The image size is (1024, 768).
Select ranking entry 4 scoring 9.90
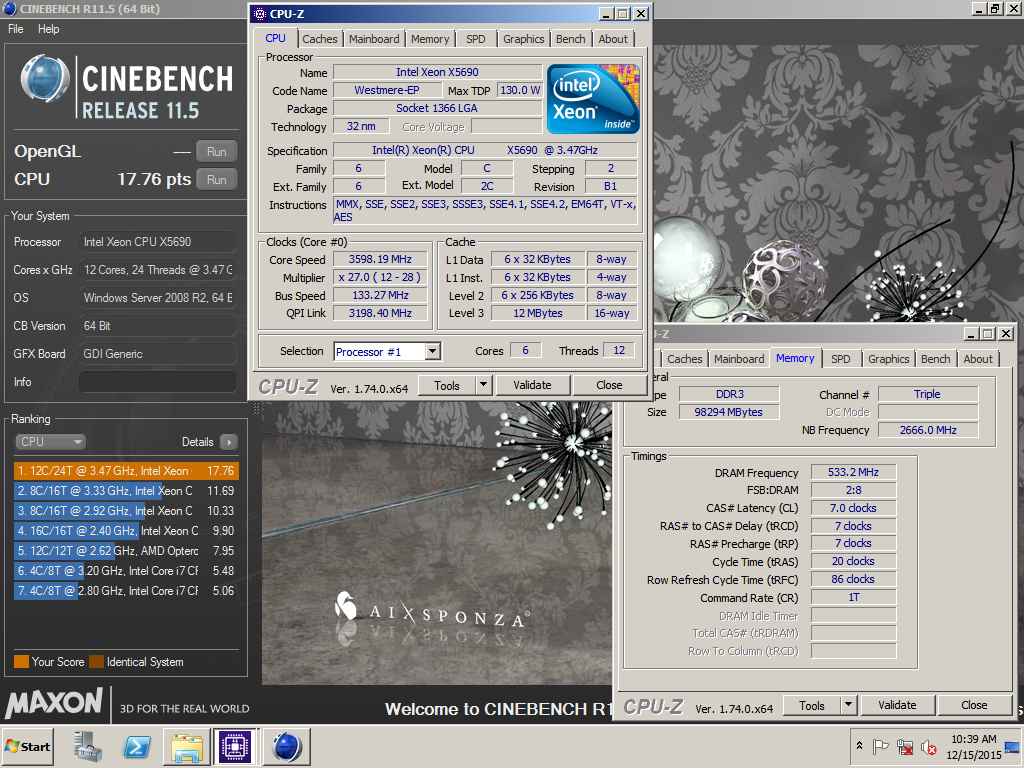pos(126,531)
